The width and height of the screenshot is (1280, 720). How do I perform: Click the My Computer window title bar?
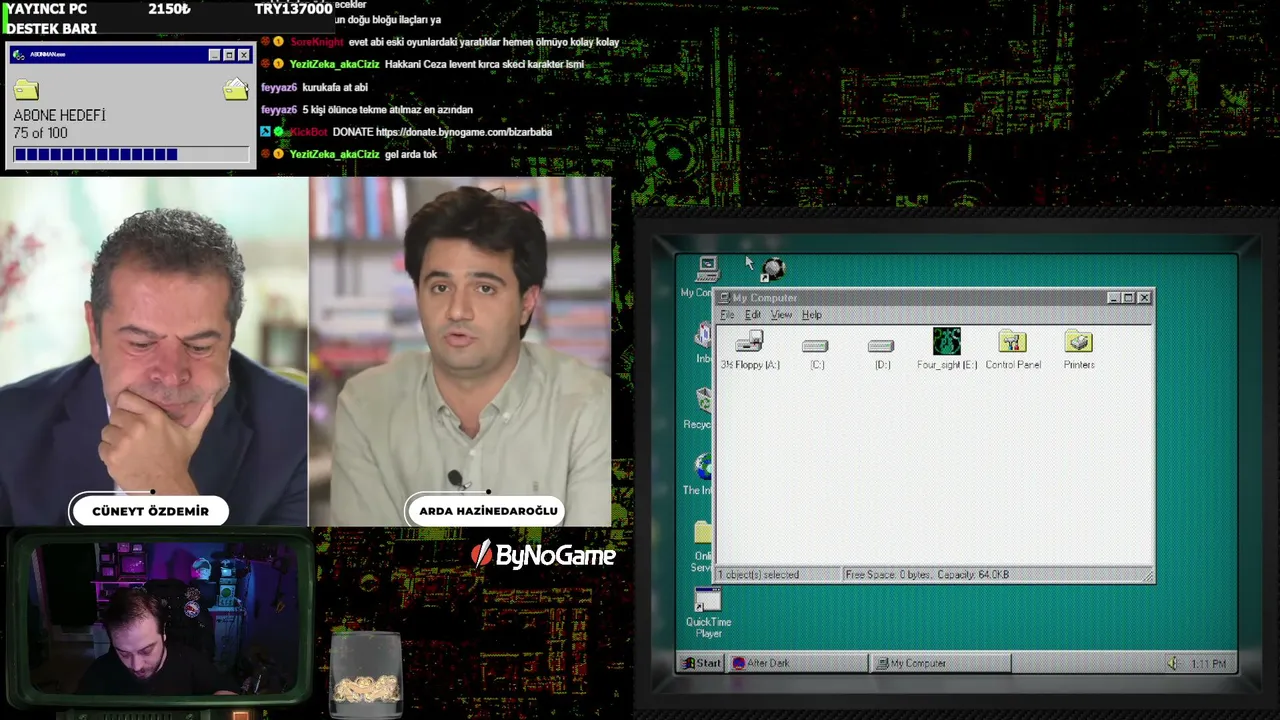[934, 298]
